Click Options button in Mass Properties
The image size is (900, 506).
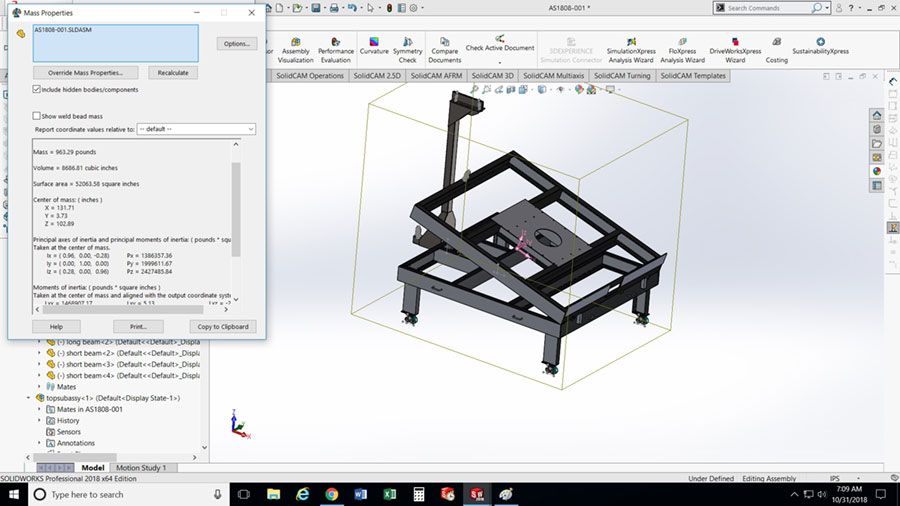coord(236,44)
